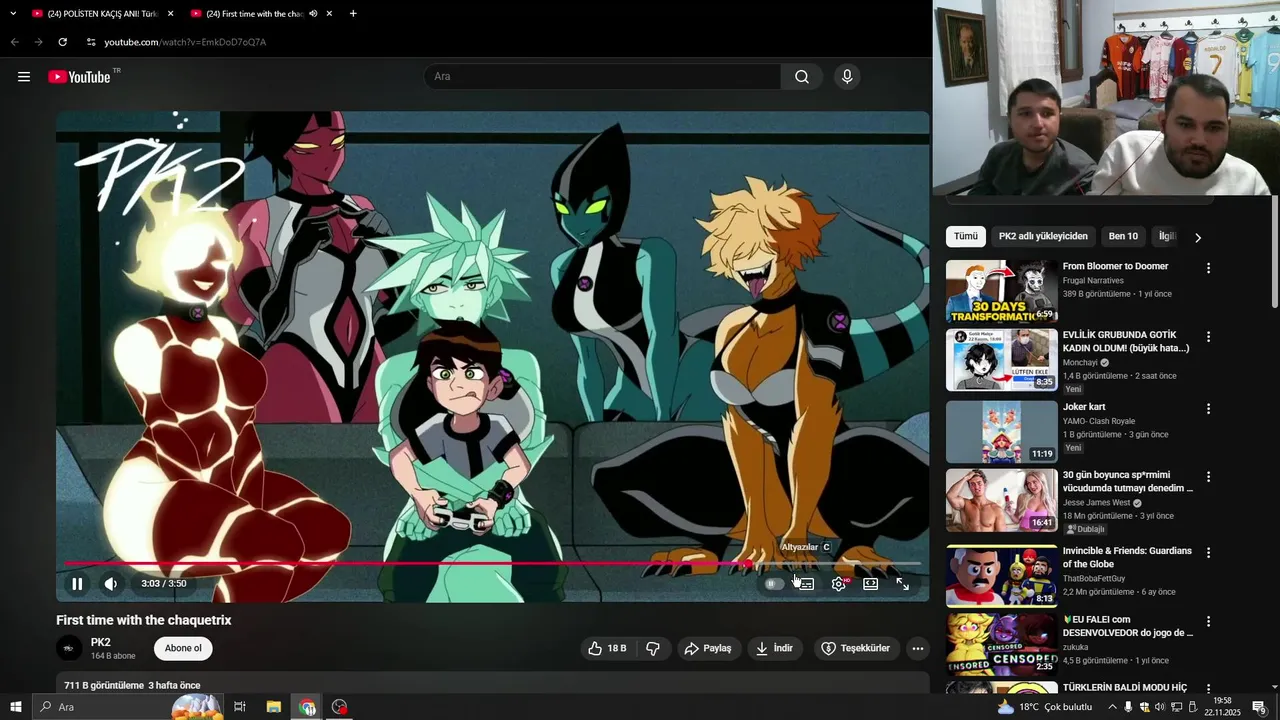This screenshot has width=1280, height=720.
Task: Open options menu for Invincible & Friends video
Action: (x=1208, y=553)
